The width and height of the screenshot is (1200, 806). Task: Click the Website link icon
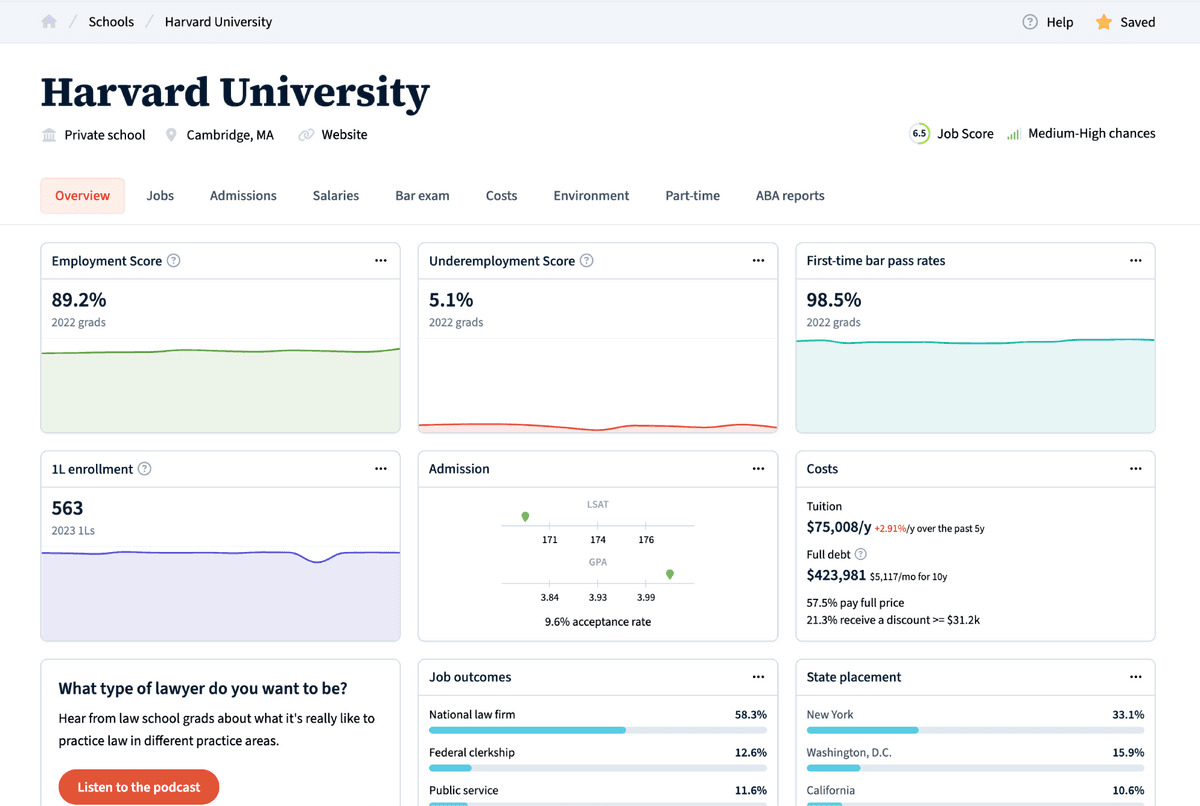(x=306, y=134)
